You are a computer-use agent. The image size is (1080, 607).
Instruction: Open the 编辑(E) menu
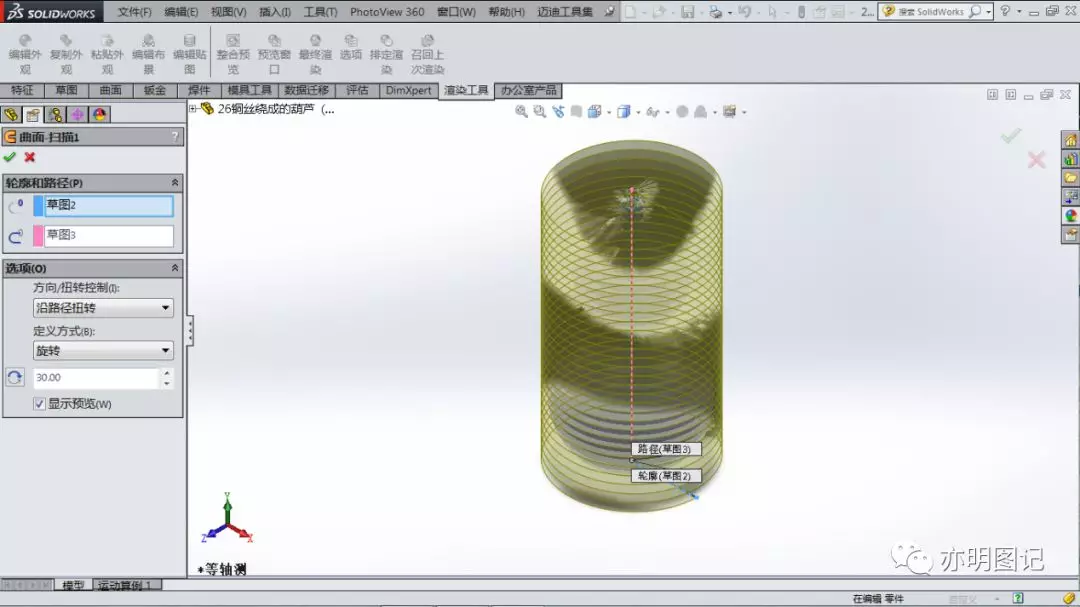click(x=181, y=12)
